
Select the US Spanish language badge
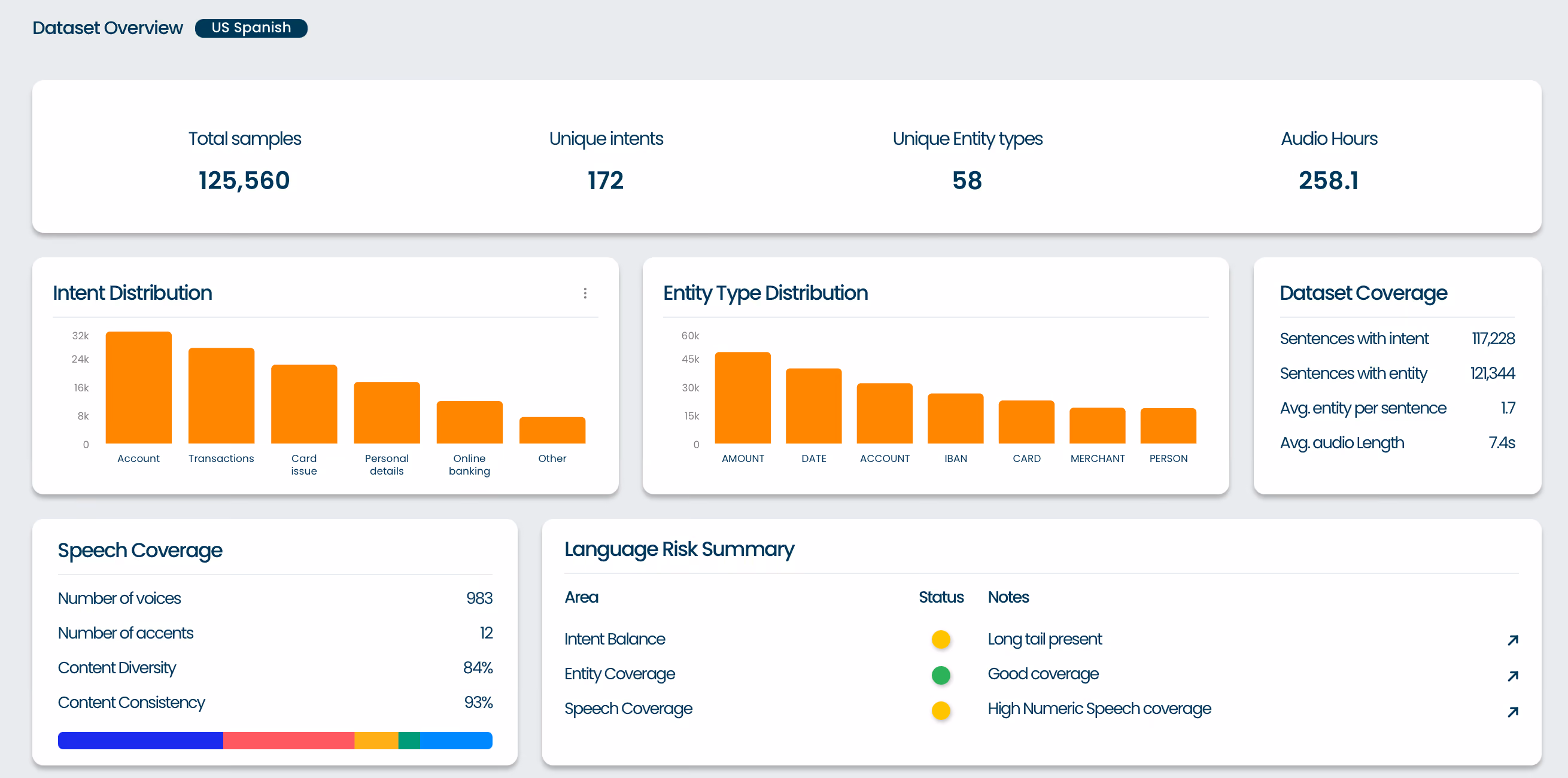tap(251, 28)
